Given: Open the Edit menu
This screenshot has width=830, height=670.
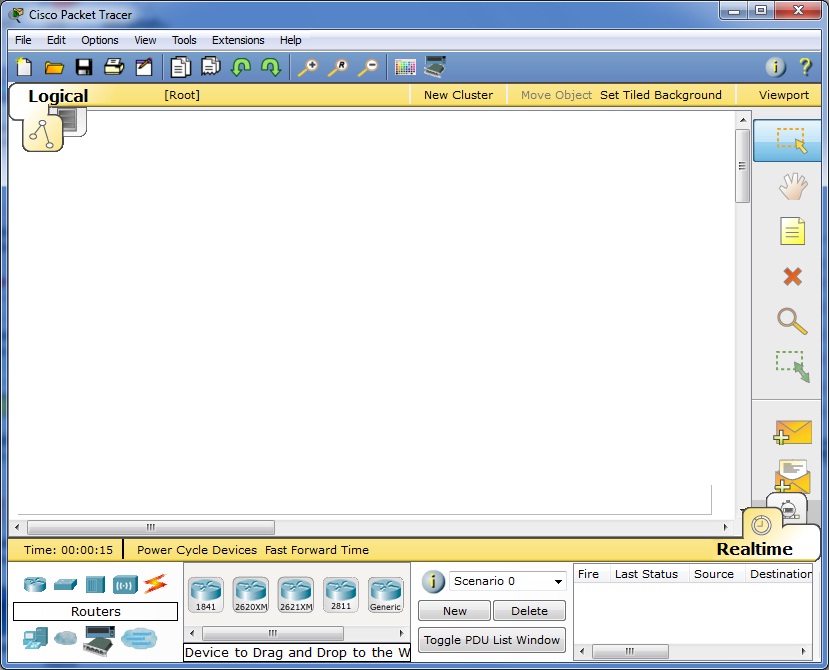Looking at the screenshot, I should click(x=56, y=40).
